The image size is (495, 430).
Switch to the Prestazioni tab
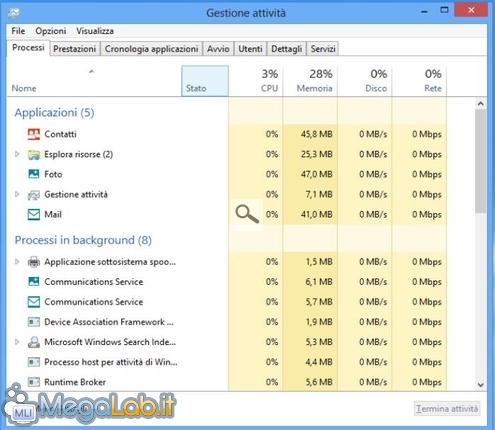(75, 49)
